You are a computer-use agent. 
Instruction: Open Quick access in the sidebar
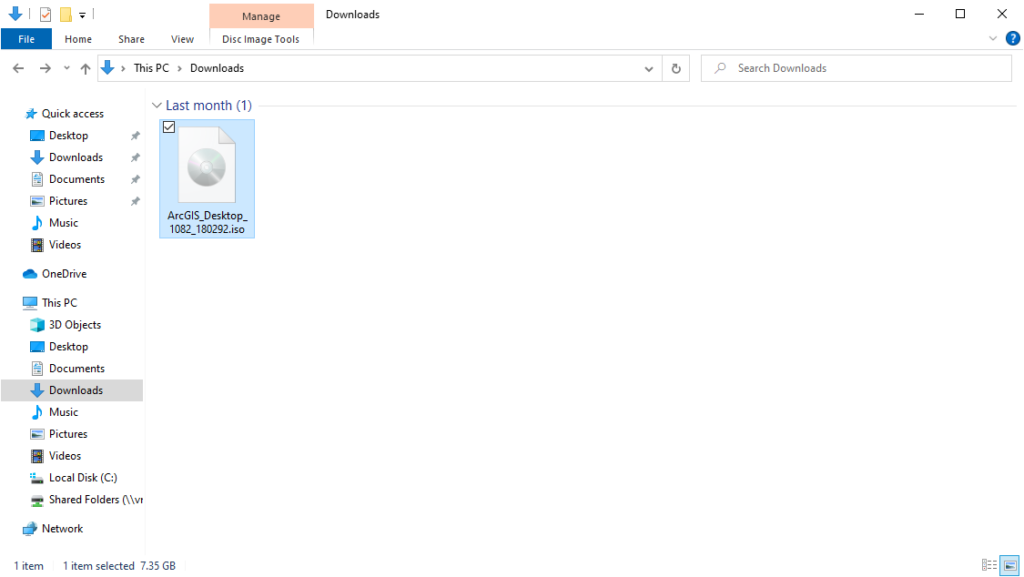click(72, 114)
